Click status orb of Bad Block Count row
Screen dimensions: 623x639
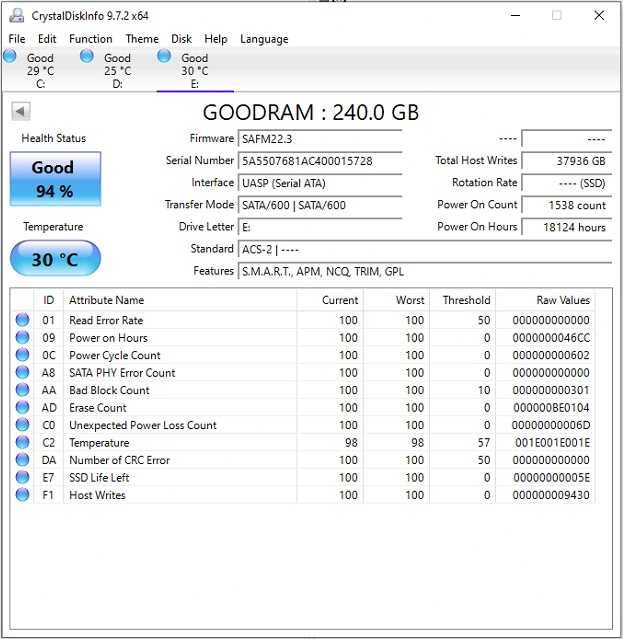[x=22, y=390]
